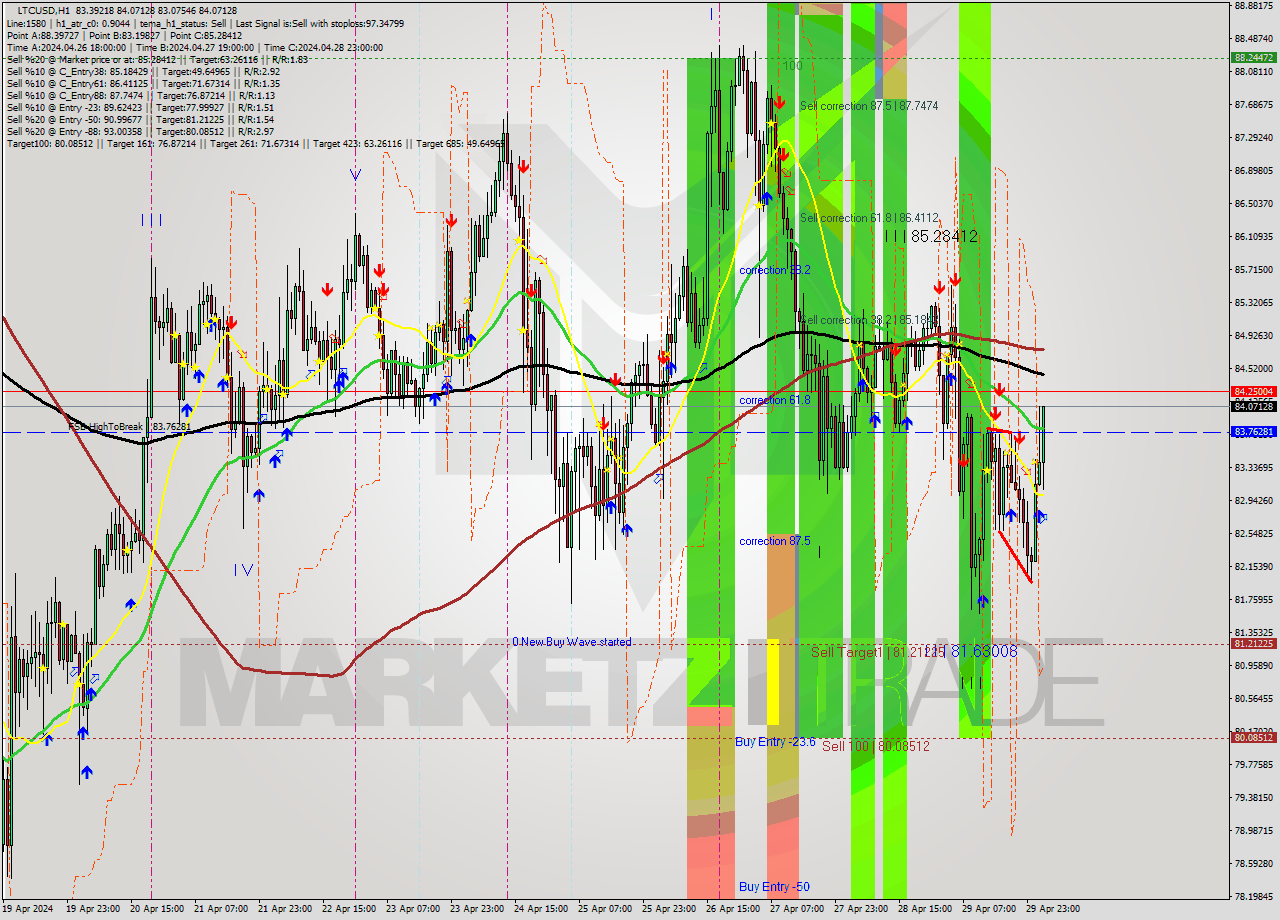The width and height of the screenshot is (1280, 920).
Task: Click the 'Sell 100 | 80.08512' label
Action: click(x=876, y=746)
